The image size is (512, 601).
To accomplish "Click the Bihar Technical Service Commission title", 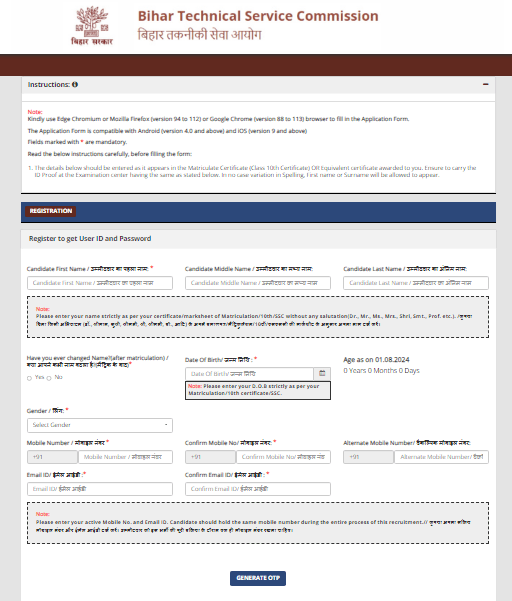I will [258, 16].
